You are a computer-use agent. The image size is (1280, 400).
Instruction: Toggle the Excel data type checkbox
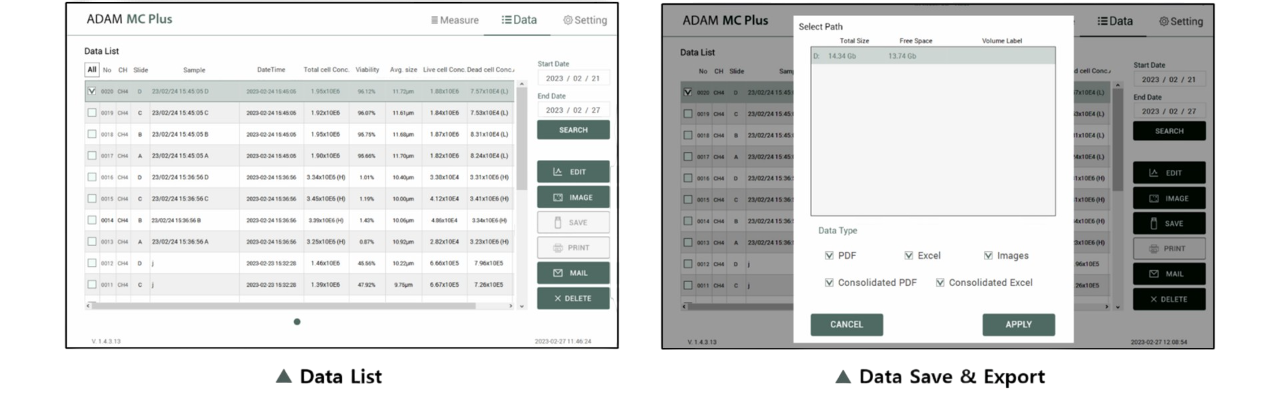click(x=909, y=256)
